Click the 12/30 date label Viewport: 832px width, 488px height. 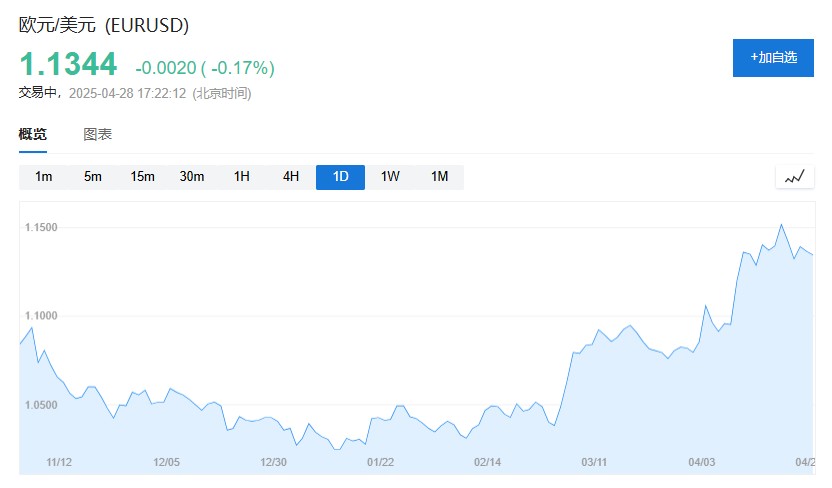[273, 462]
